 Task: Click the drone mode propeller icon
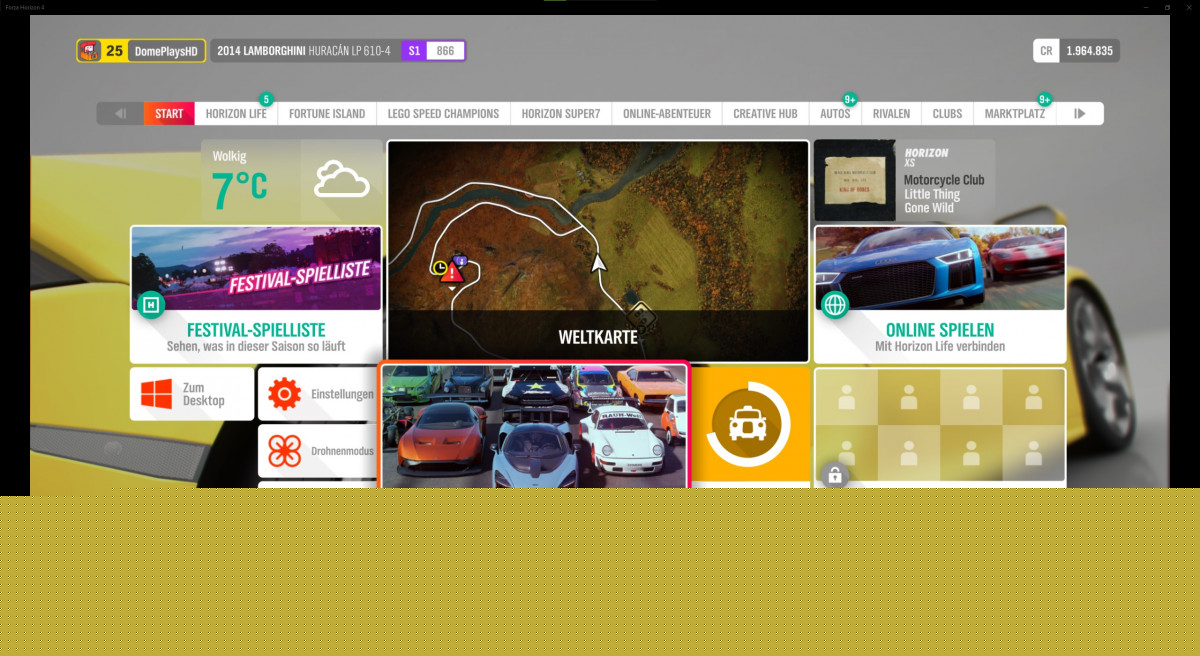[x=284, y=451]
